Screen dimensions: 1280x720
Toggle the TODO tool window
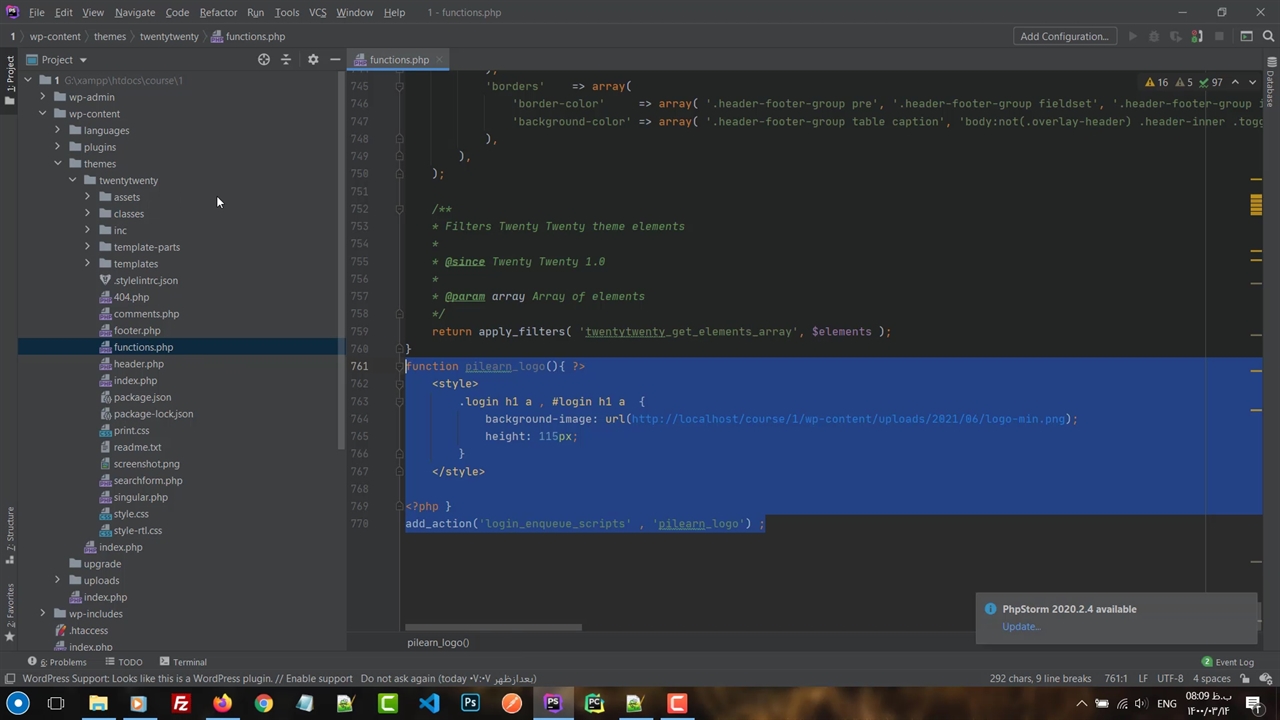124,662
